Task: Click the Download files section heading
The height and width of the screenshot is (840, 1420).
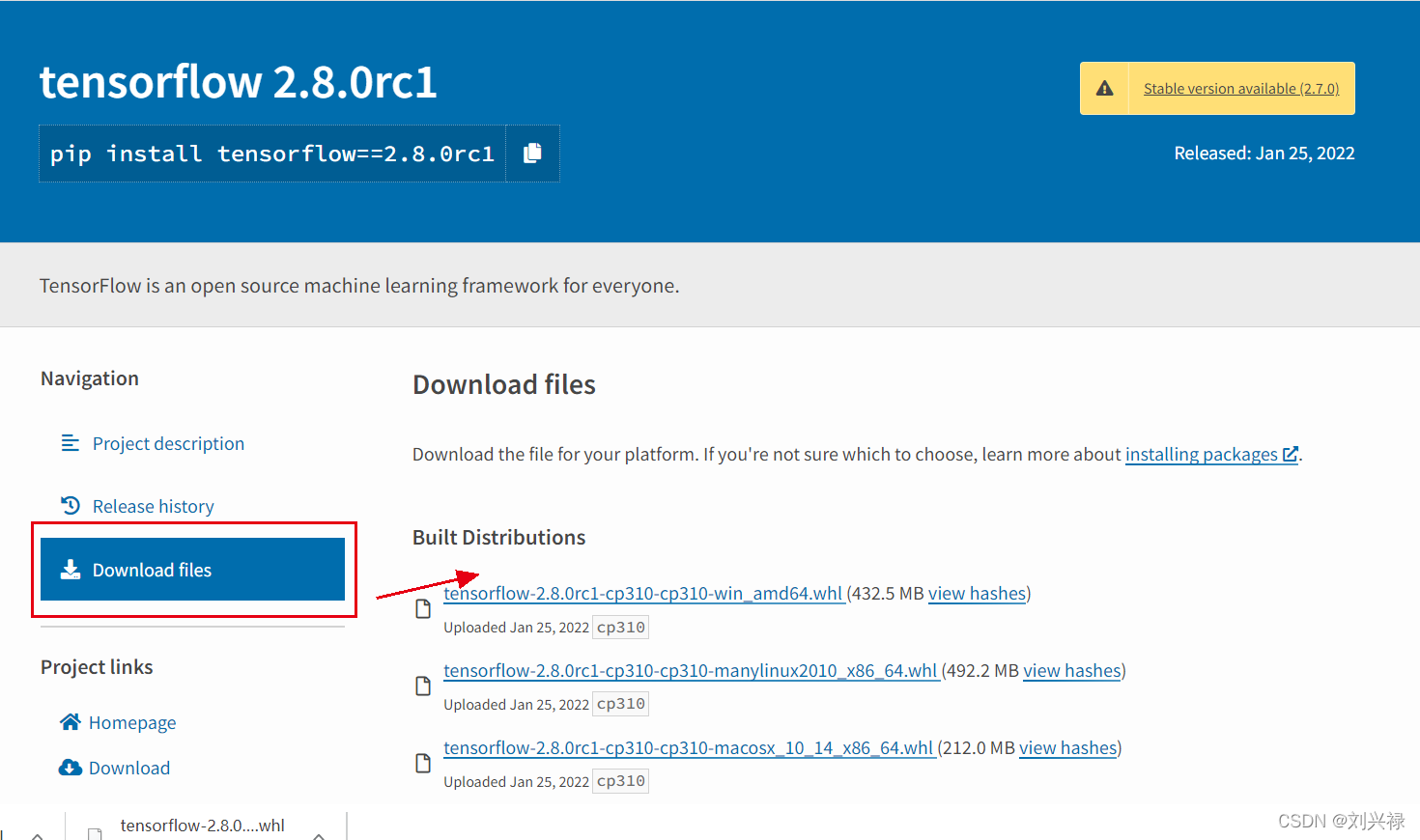Action: [504, 384]
